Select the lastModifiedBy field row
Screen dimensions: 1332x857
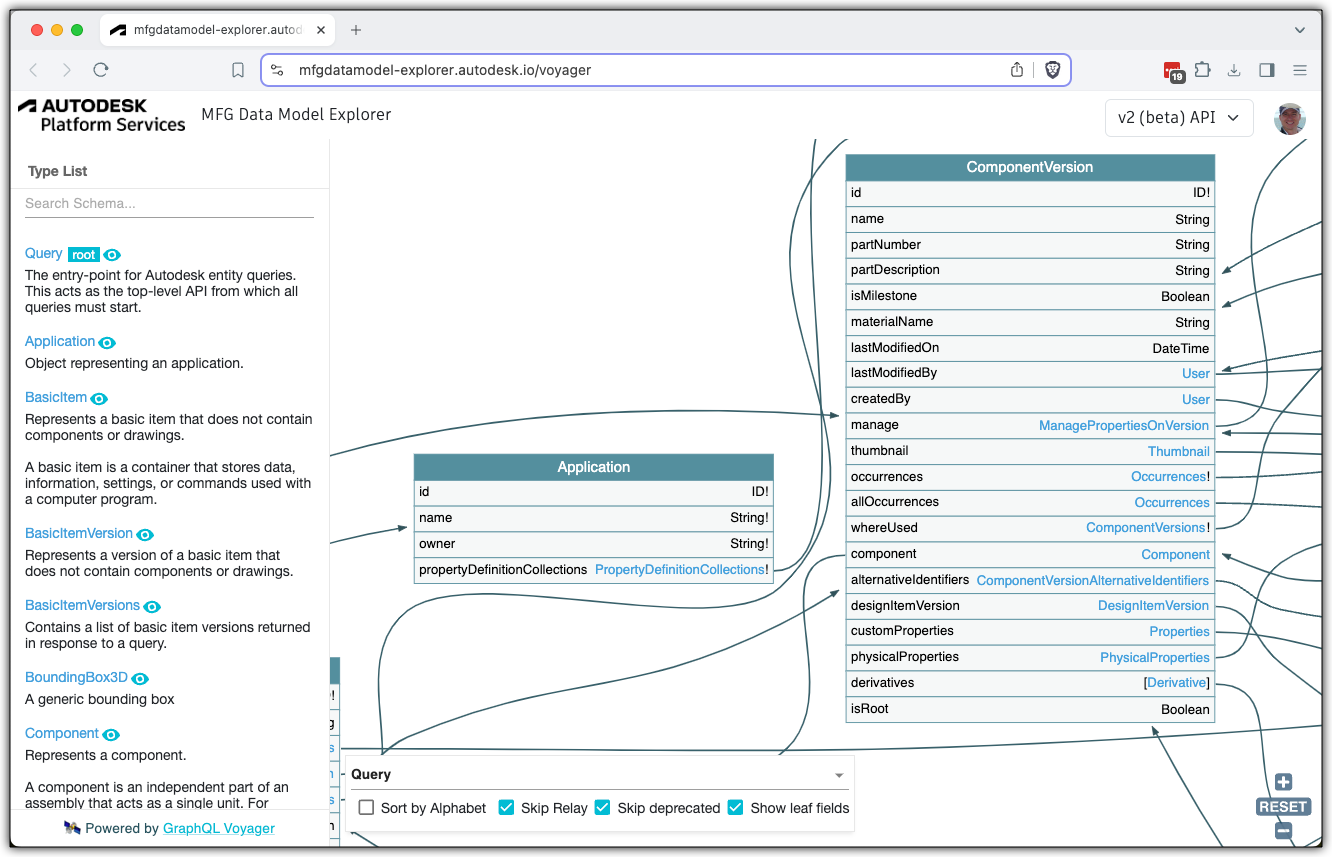[x=1030, y=373]
